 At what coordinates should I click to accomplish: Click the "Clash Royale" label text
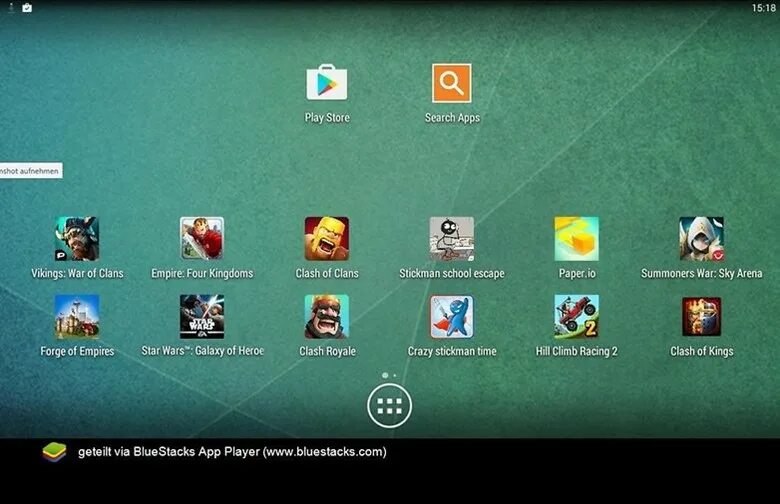point(327,351)
